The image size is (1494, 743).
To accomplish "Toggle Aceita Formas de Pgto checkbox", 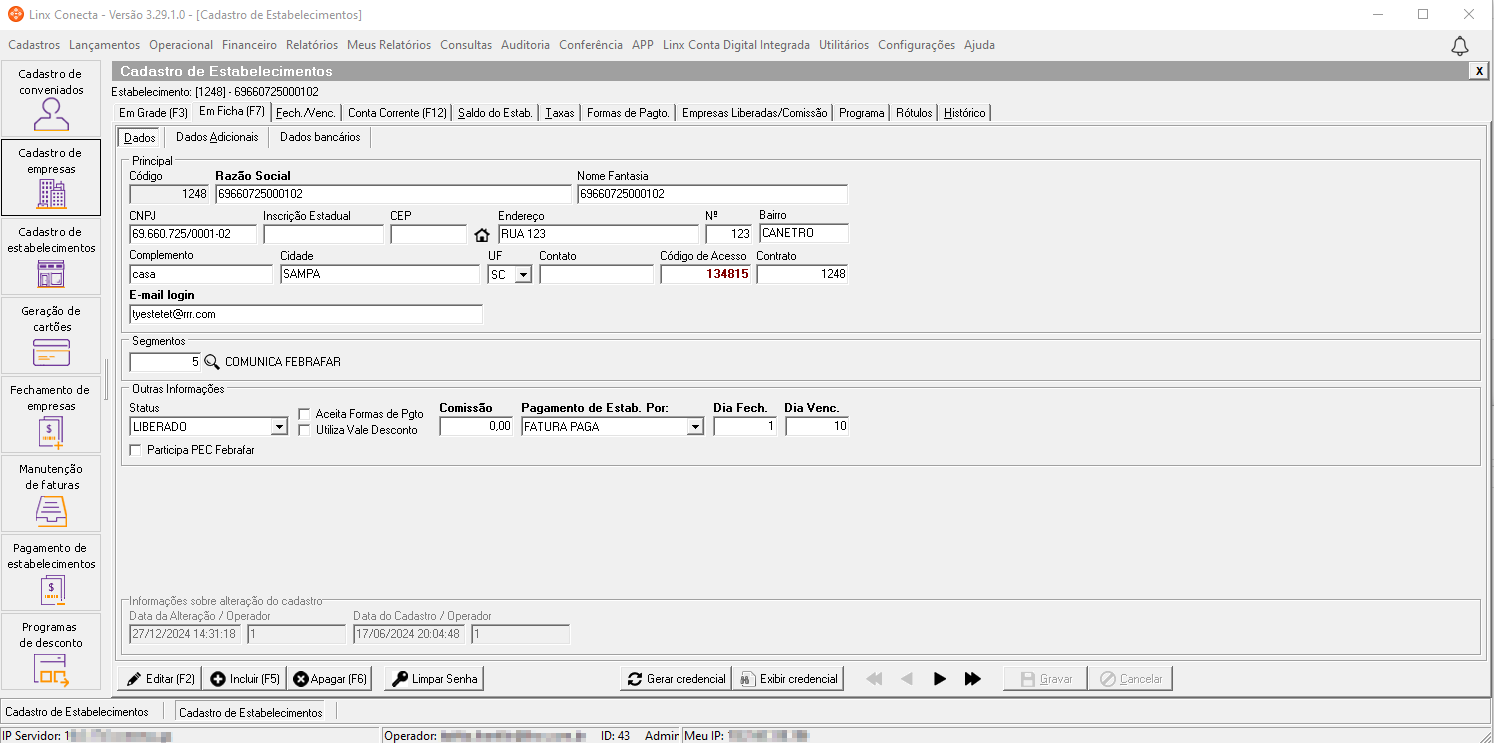I will (305, 413).
